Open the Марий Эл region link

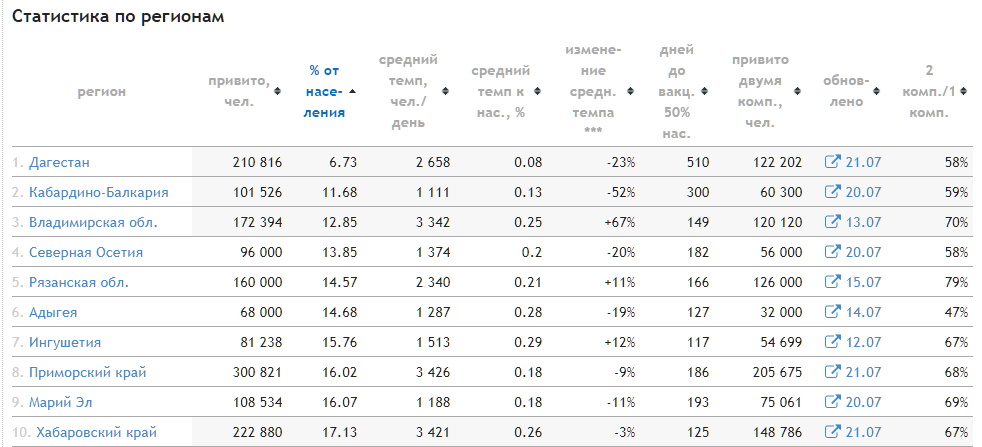click(65, 402)
